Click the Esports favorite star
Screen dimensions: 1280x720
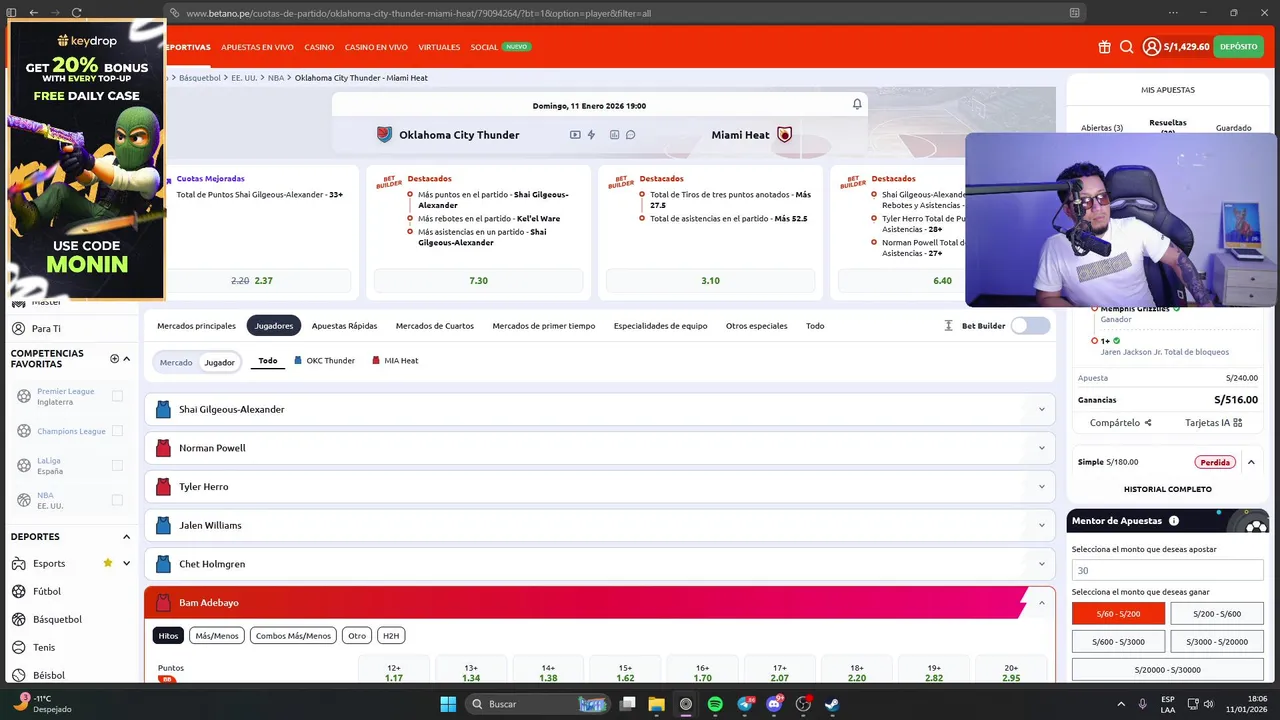point(108,563)
